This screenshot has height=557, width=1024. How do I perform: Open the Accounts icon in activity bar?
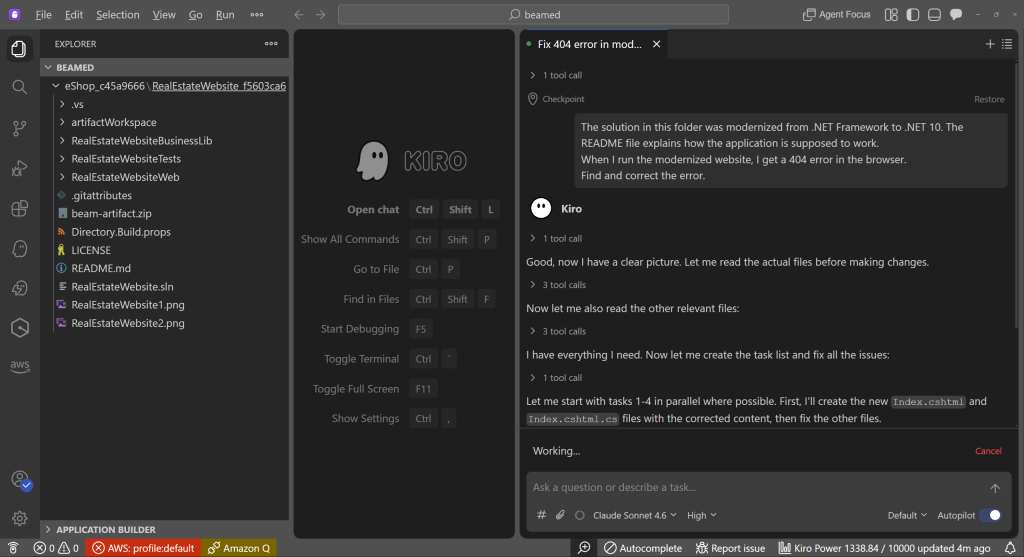point(20,479)
